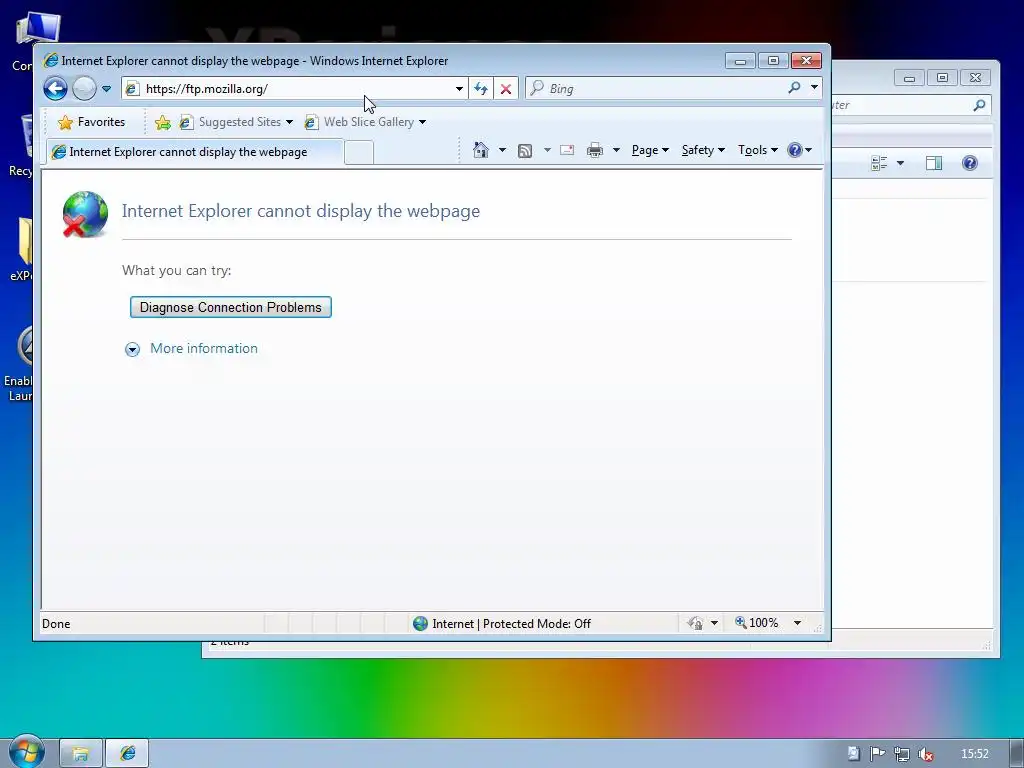This screenshot has height=768, width=1024.
Task: Click the privacy/security lock status icon
Action: click(x=696, y=624)
